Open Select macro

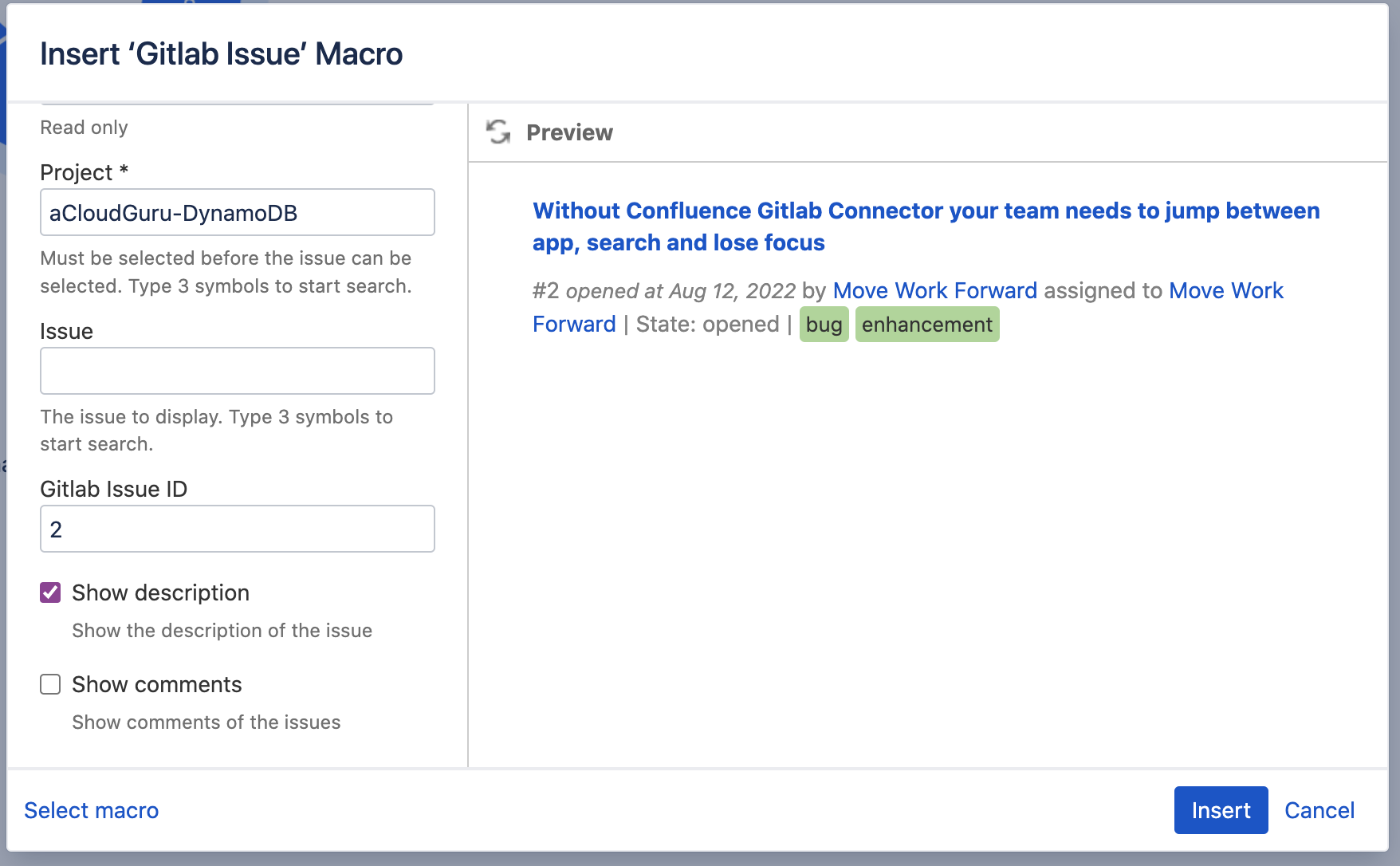tap(91, 810)
